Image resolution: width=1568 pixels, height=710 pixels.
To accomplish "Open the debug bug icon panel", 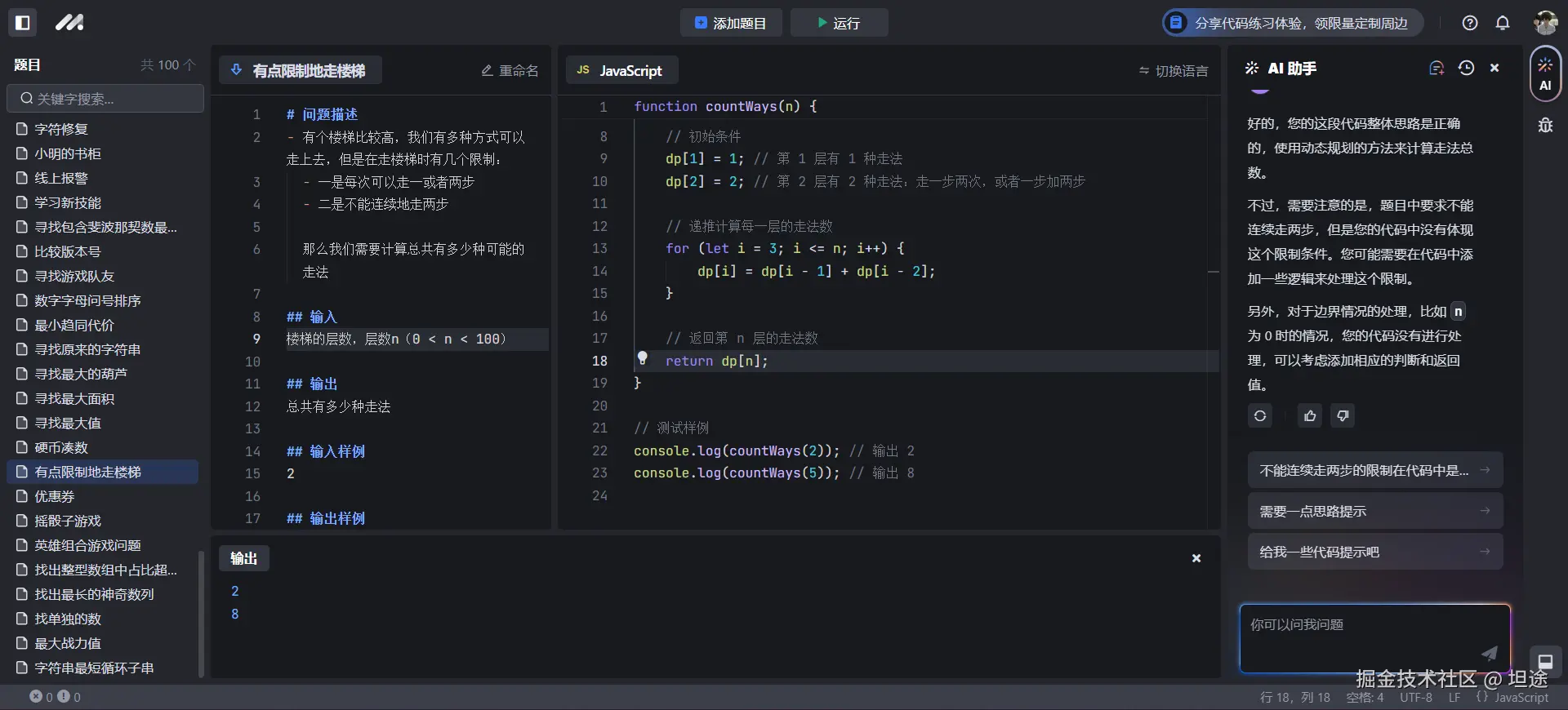I will (x=1545, y=126).
